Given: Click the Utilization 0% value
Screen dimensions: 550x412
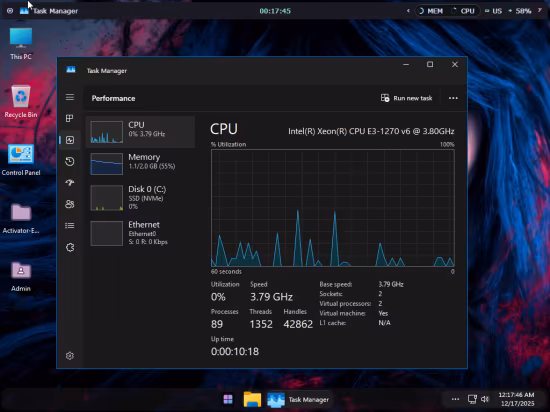Looking at the screenshot, I should click(218, 297).
